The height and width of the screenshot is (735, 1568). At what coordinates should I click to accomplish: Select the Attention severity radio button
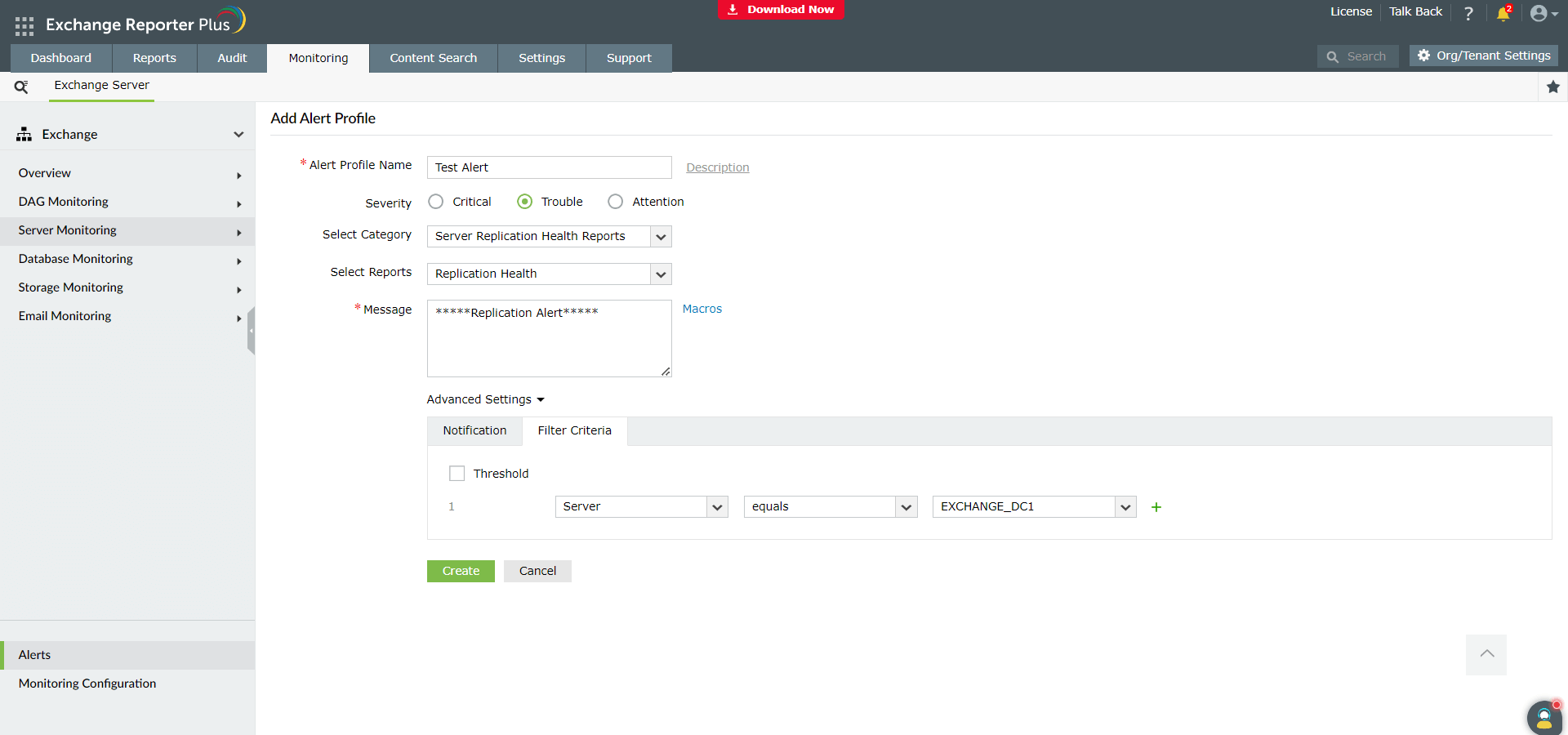615,201
